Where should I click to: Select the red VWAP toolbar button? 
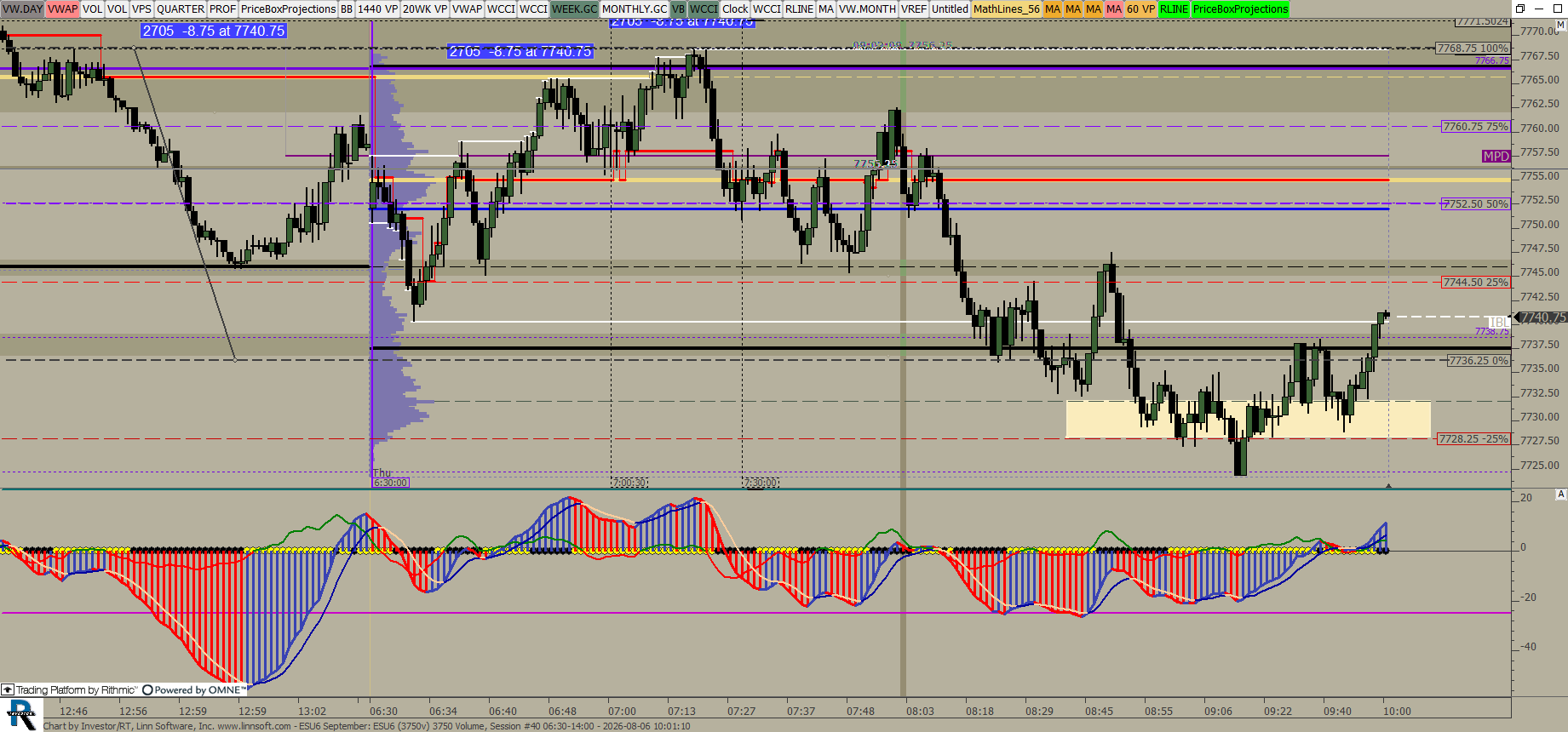click(62, 9)
